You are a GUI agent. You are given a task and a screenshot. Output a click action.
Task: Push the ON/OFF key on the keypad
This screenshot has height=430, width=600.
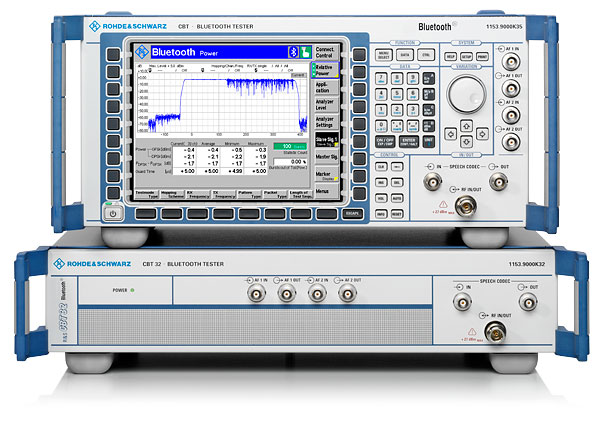(x=385, y=142)
